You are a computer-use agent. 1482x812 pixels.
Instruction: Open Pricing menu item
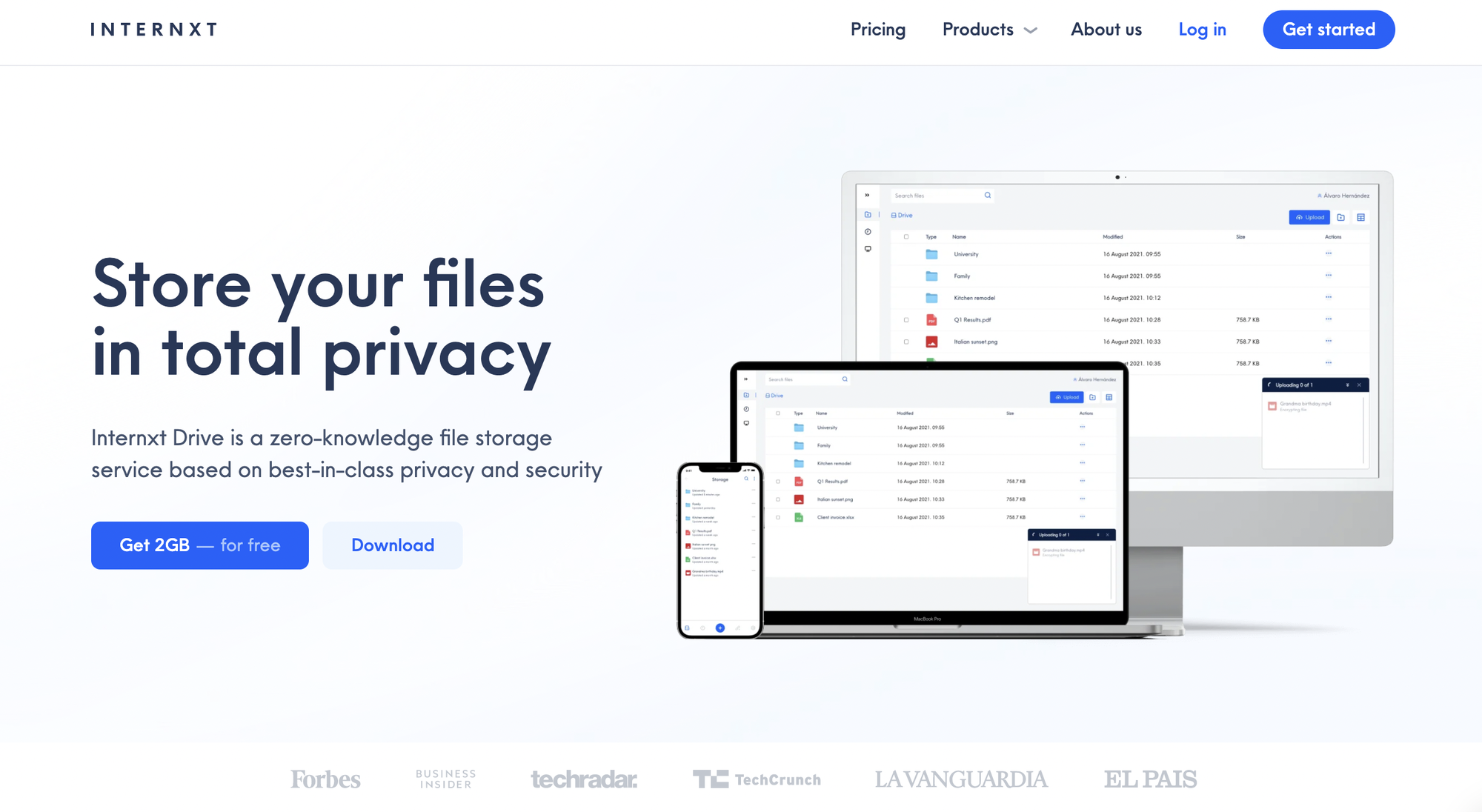[x=877, y=29]
